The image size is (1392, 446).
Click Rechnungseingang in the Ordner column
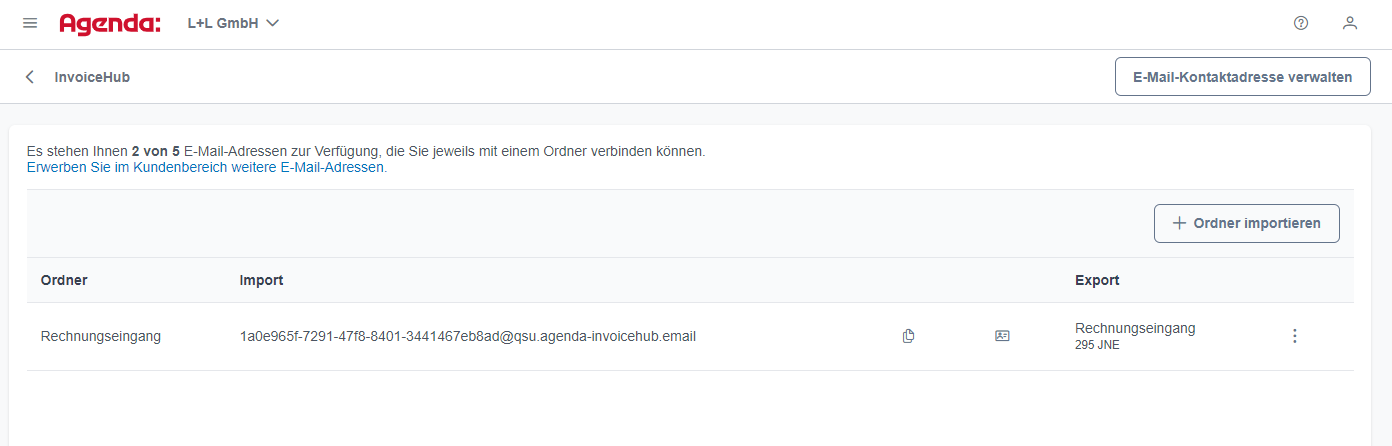101,336
